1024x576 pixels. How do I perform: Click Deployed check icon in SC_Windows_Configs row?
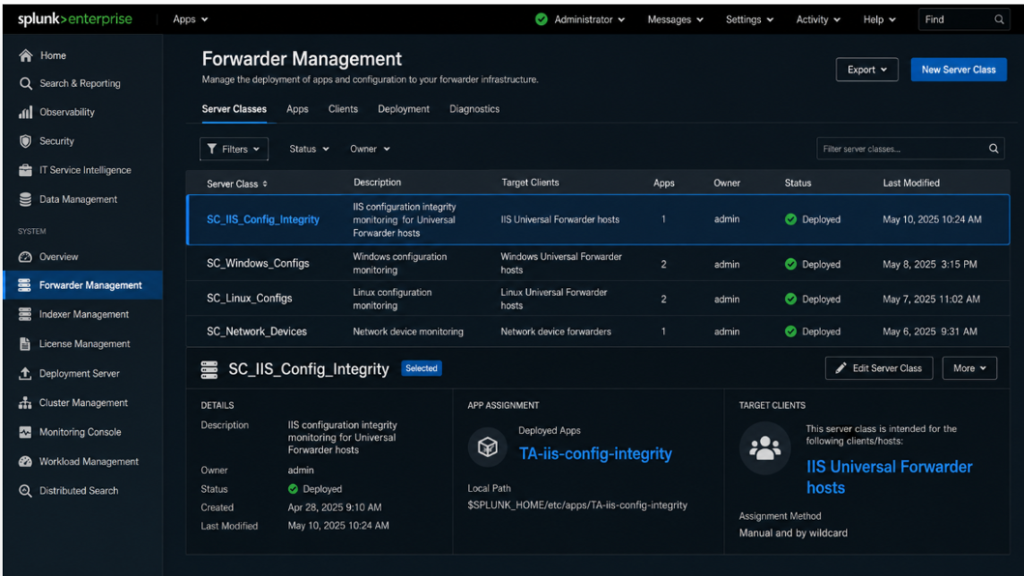pyautogui.click(x=791, y=264)
